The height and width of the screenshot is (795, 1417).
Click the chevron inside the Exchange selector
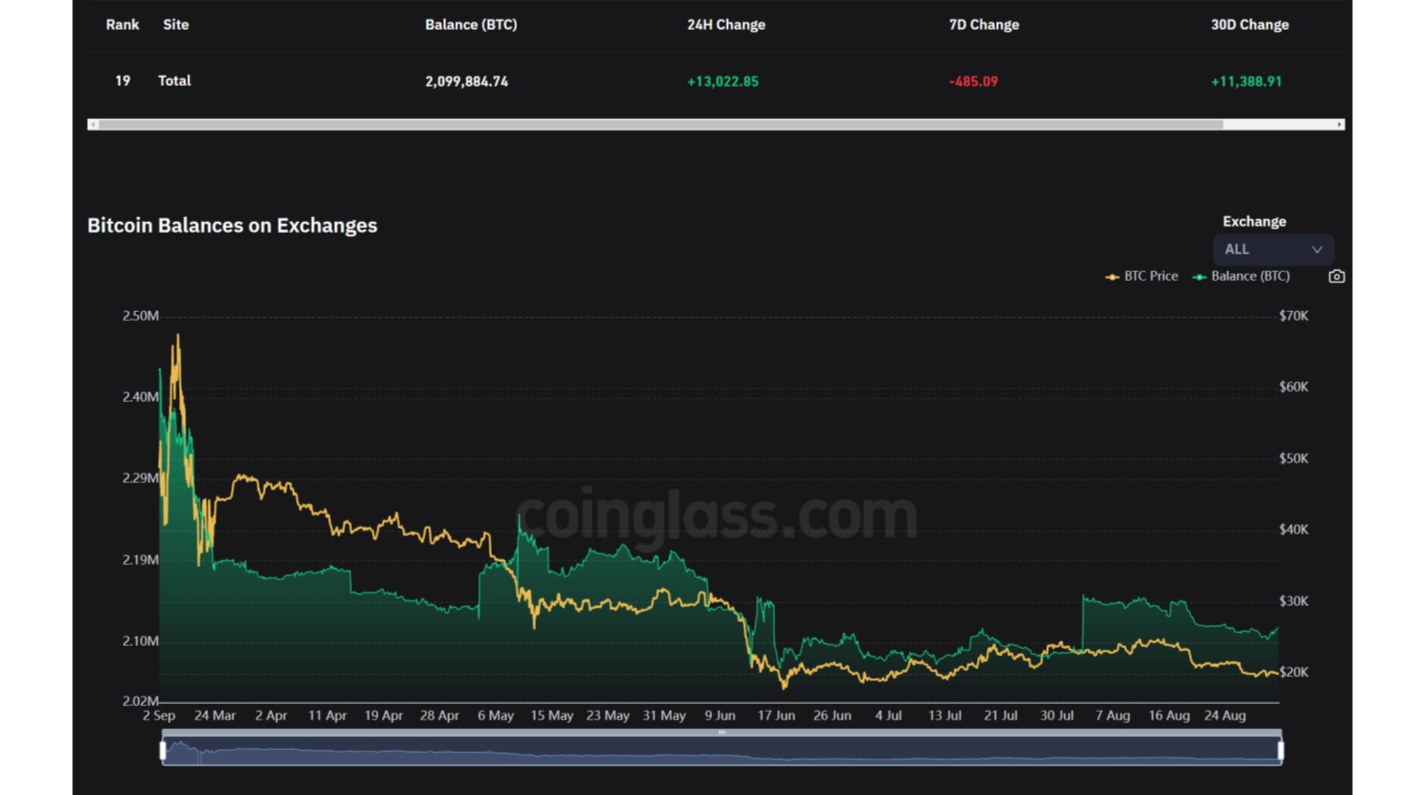[x=1317, y=249]
